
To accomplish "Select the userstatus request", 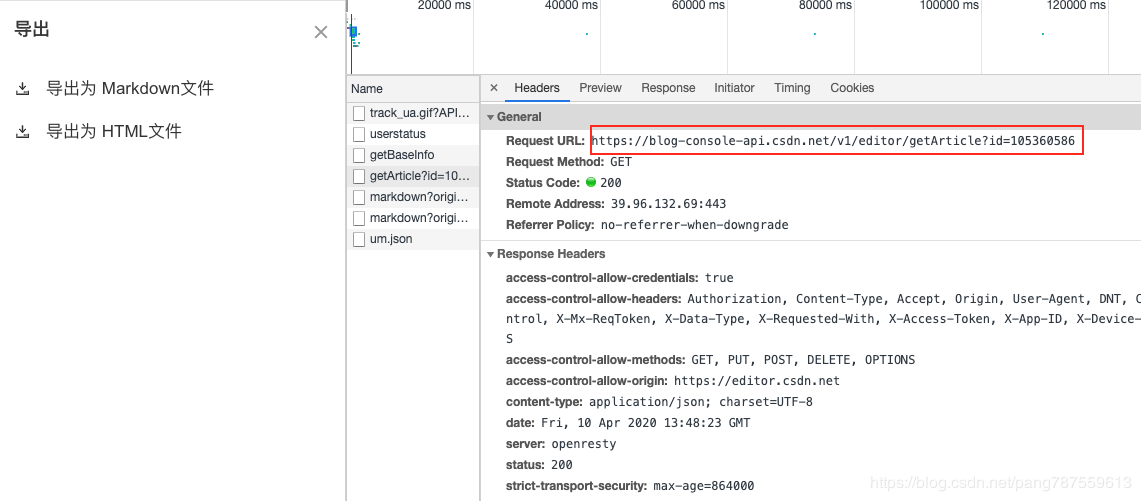I will [413, 134].
